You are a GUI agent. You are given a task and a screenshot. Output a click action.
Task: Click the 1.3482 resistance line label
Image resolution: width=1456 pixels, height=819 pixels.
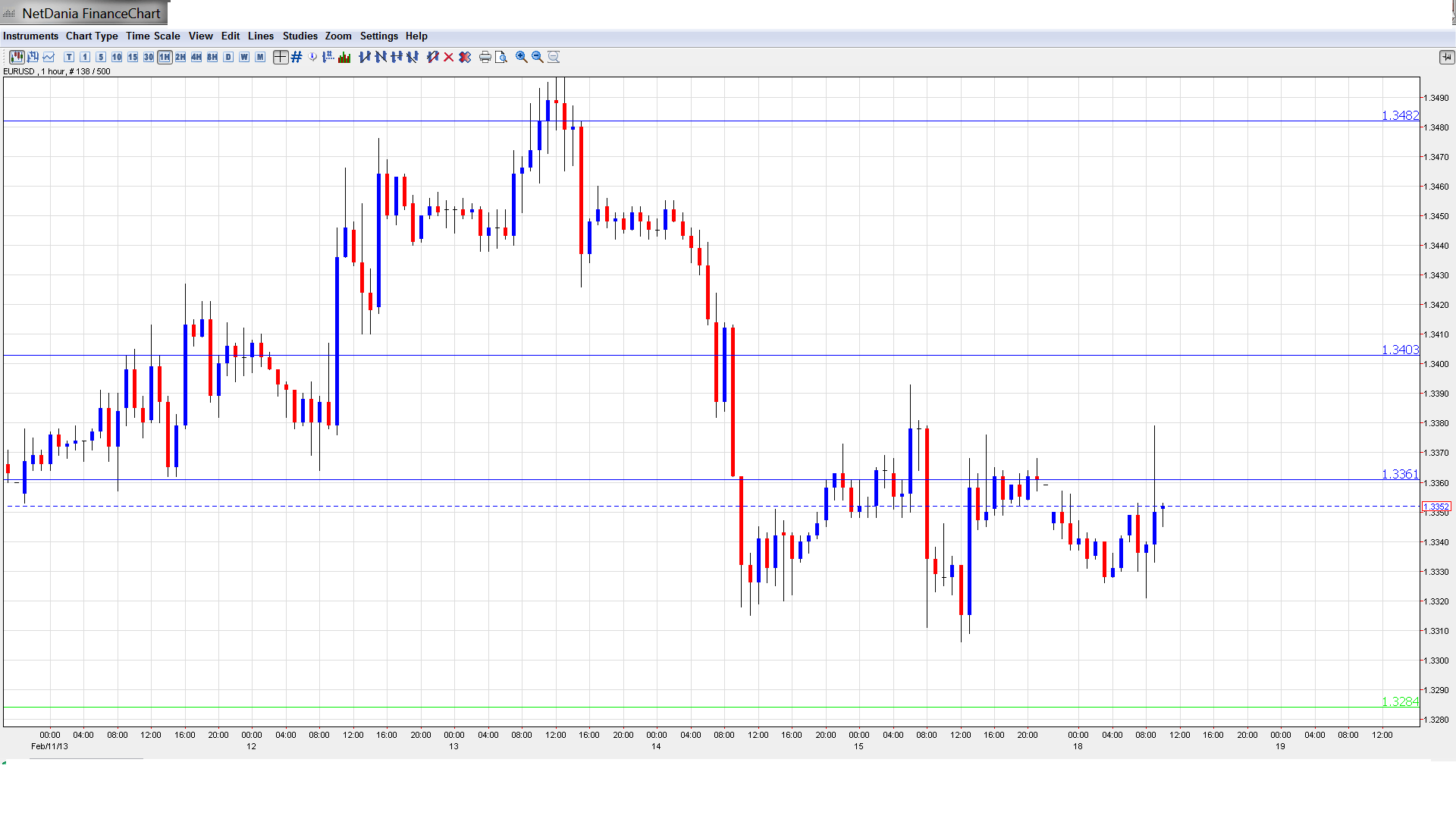click(1399, 115)
